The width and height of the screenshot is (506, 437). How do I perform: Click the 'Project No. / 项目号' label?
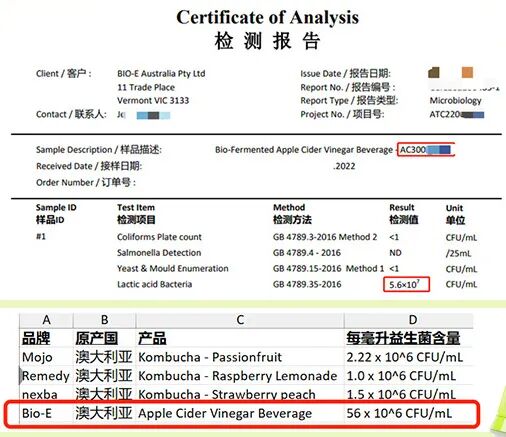(342, 114)
